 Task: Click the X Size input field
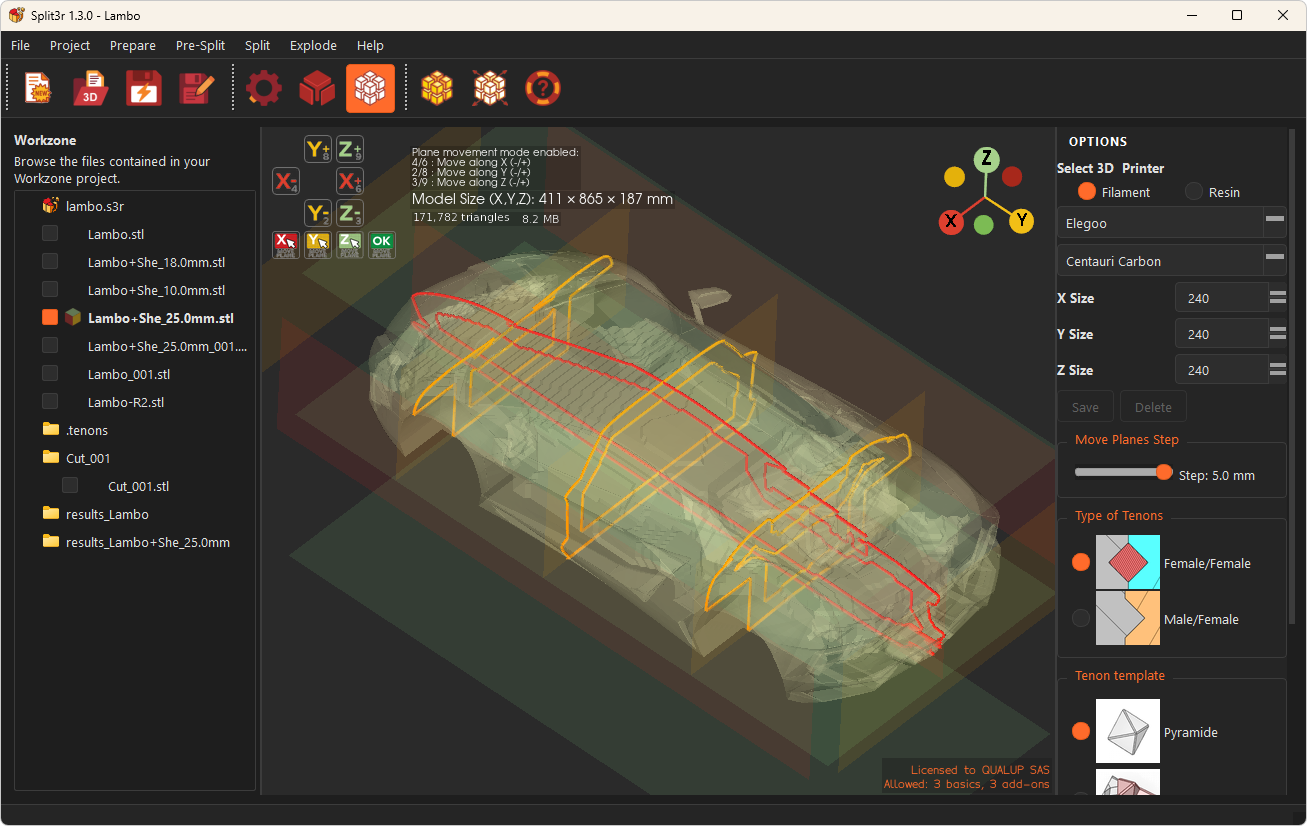[x=1221, y=298]
